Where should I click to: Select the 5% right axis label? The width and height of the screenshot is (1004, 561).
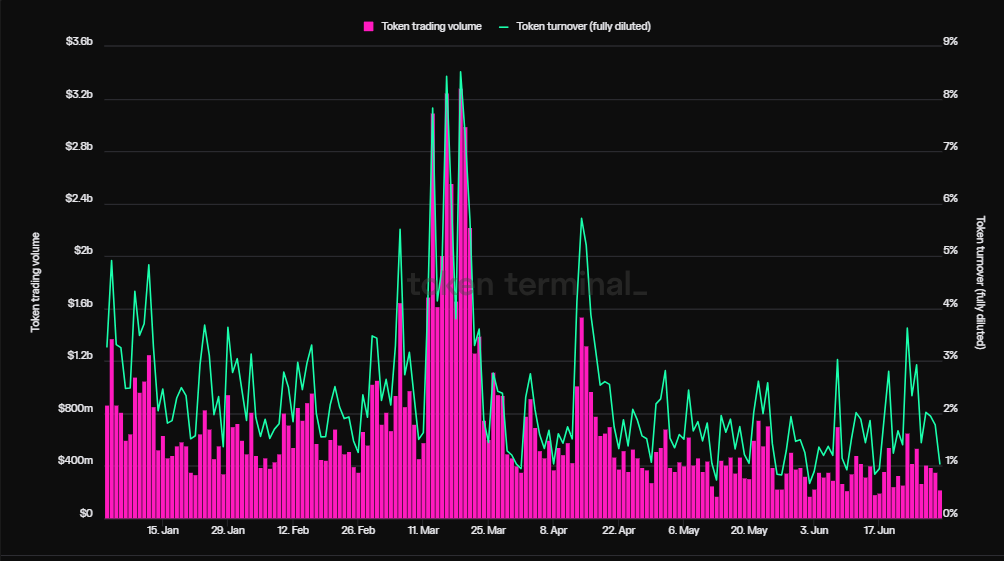pyautogui.click(x=951, y=250)
